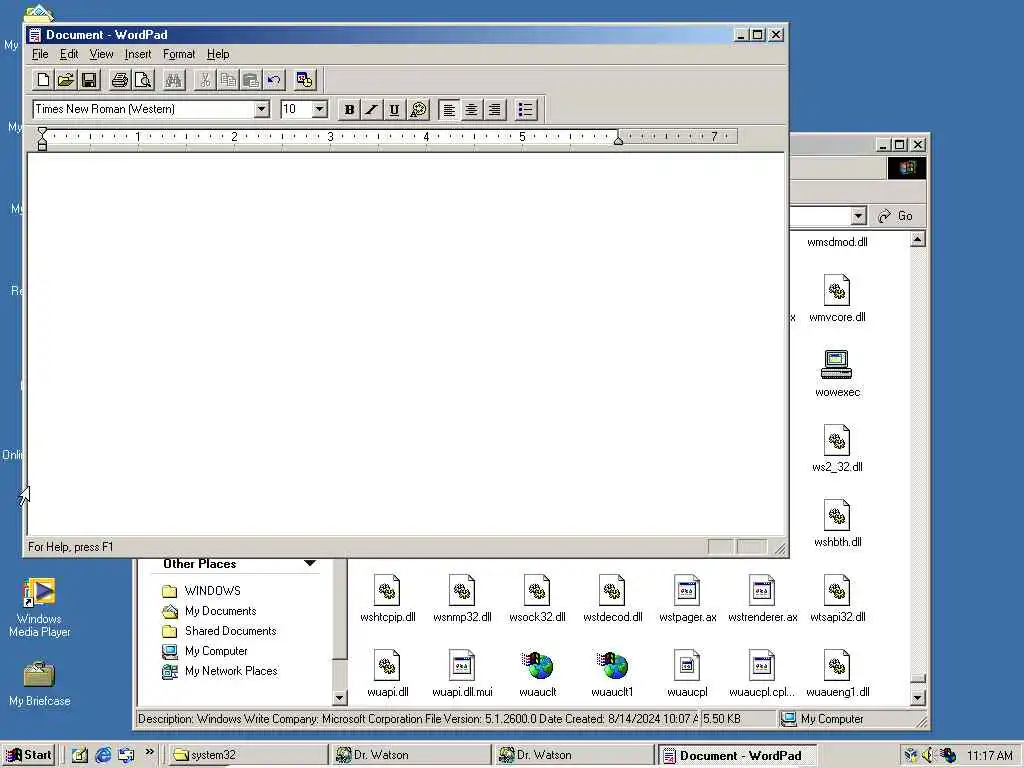Select the wshbth.dll file icon
This screenshot has width=1024, height=768.
click(x=837, y=516)
